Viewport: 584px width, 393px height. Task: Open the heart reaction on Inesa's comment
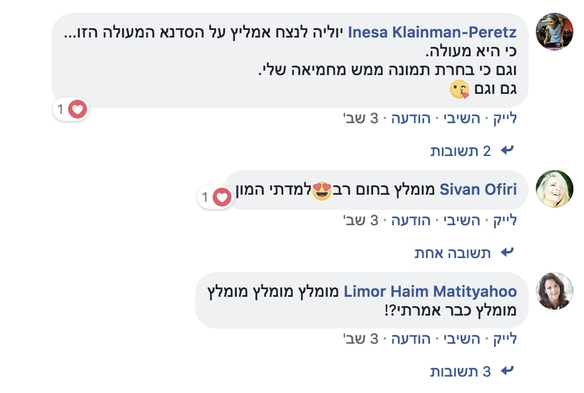tap(71, 110)
